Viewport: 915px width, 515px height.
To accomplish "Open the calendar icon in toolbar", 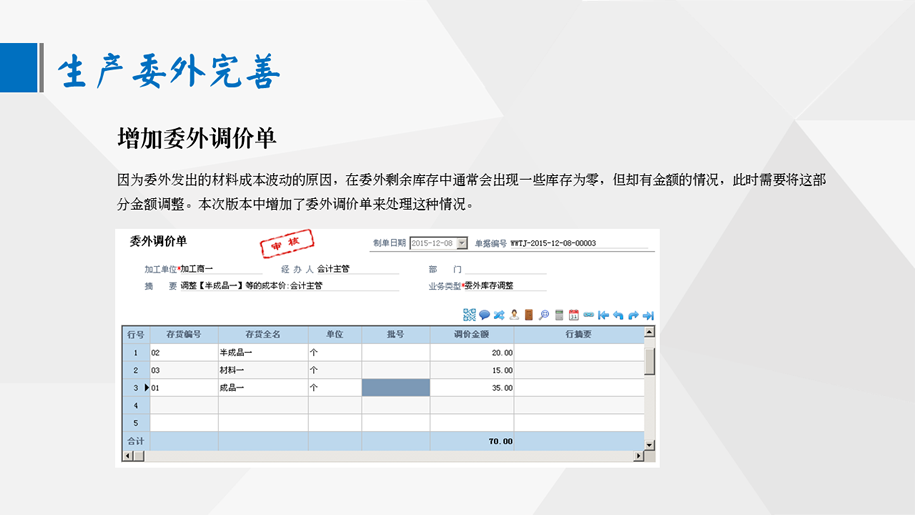I will pyautogui.click(x=574, y=315).
